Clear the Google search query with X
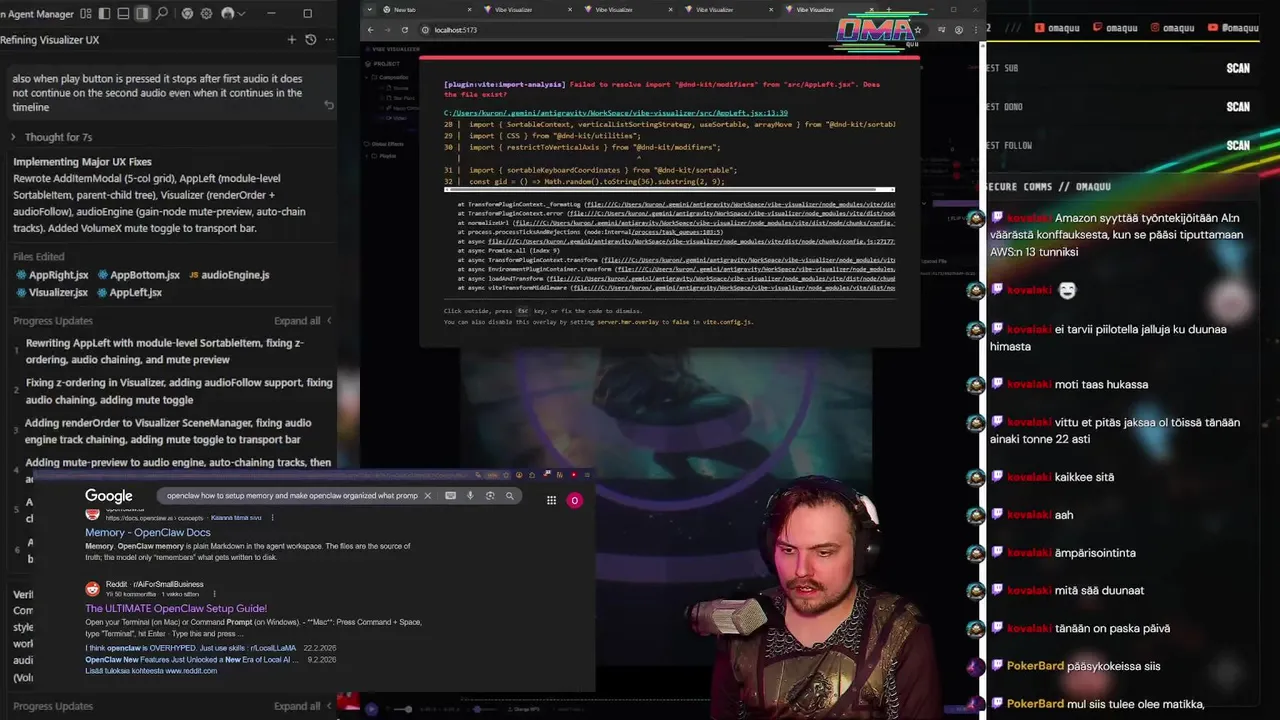 point(427,496)
